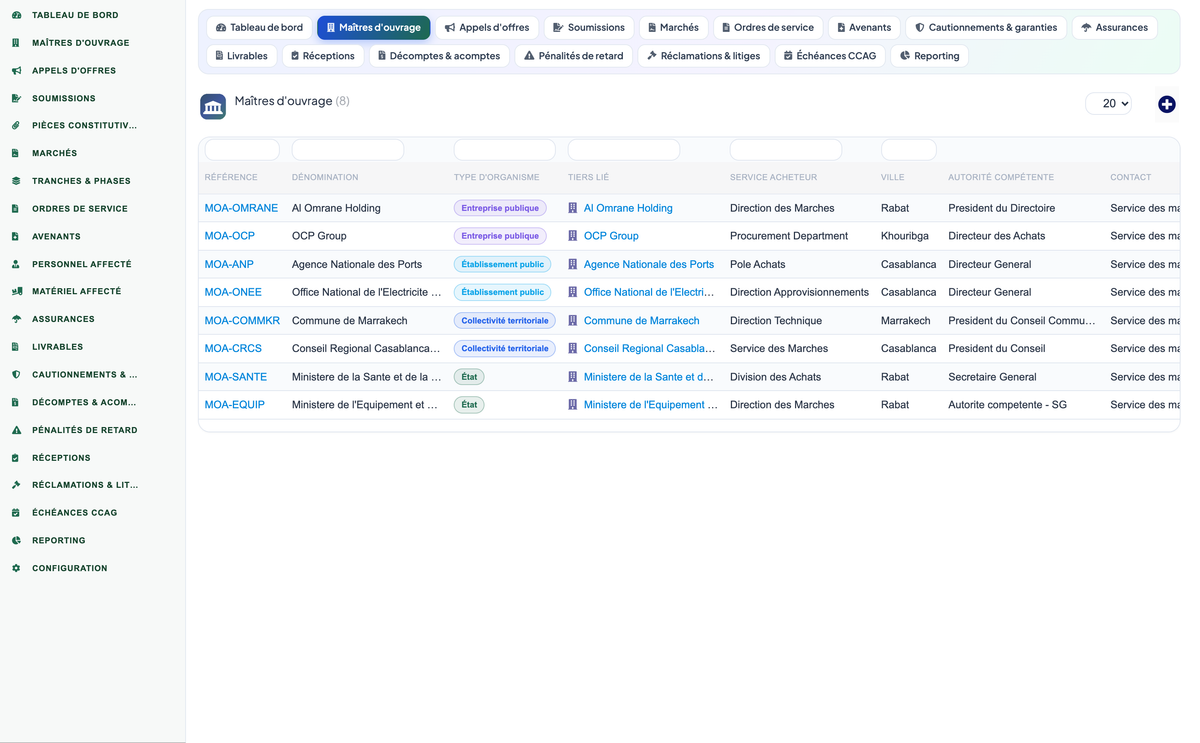The height and width of the screenshot is (743, 1200).
Task: Click the Procurement Department cell
Action: pos(789,236)
